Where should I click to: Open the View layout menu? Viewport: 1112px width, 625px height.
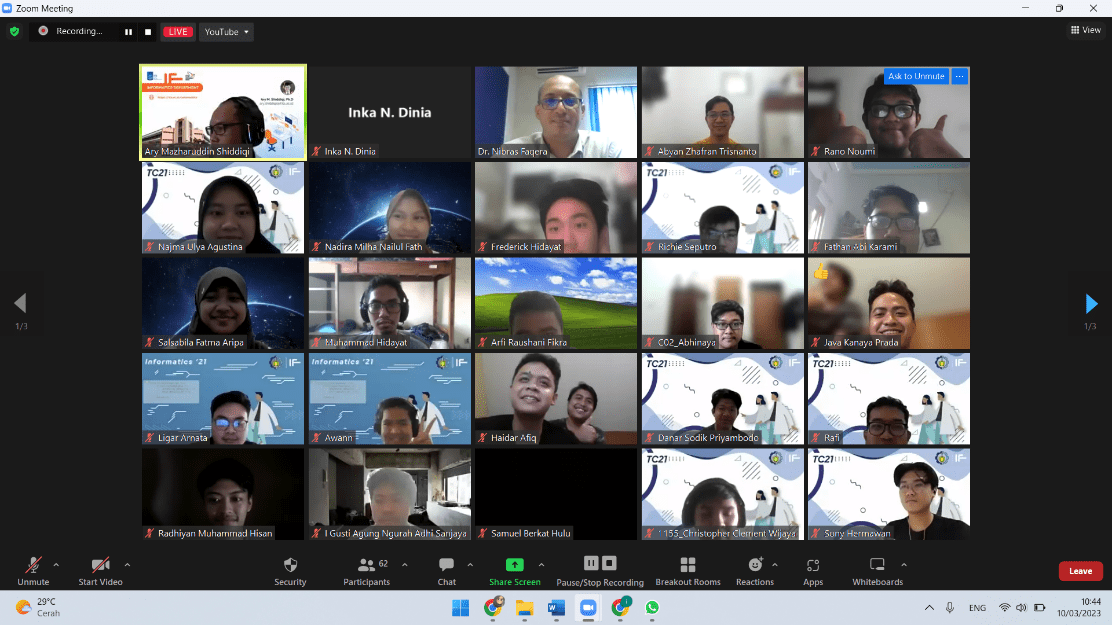click(x=1085, y=30)
